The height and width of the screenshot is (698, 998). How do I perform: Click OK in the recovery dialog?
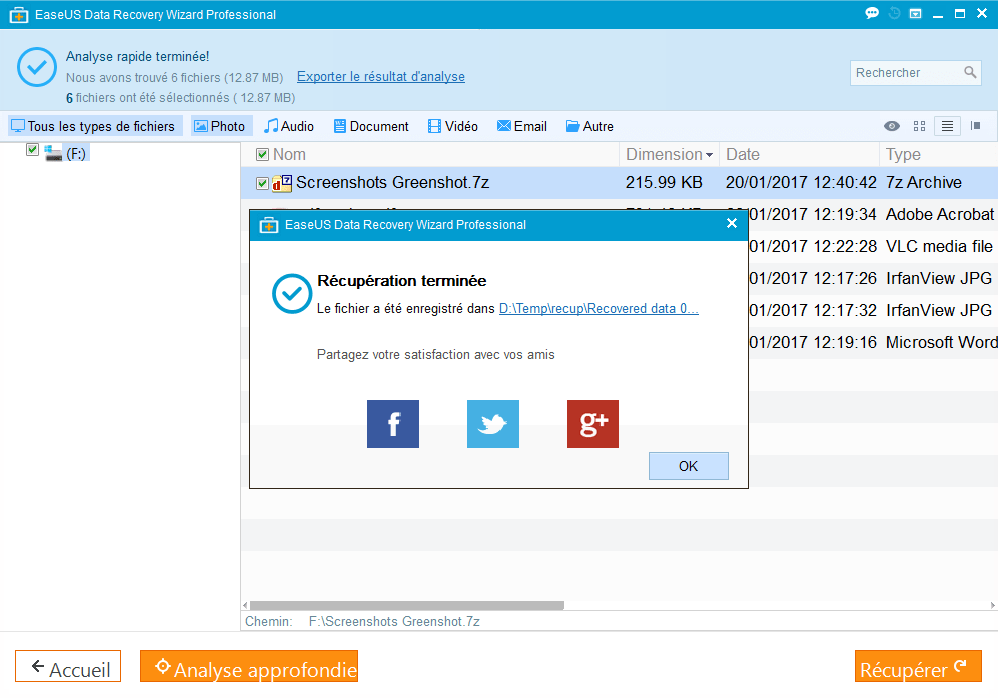click(689, 466)
